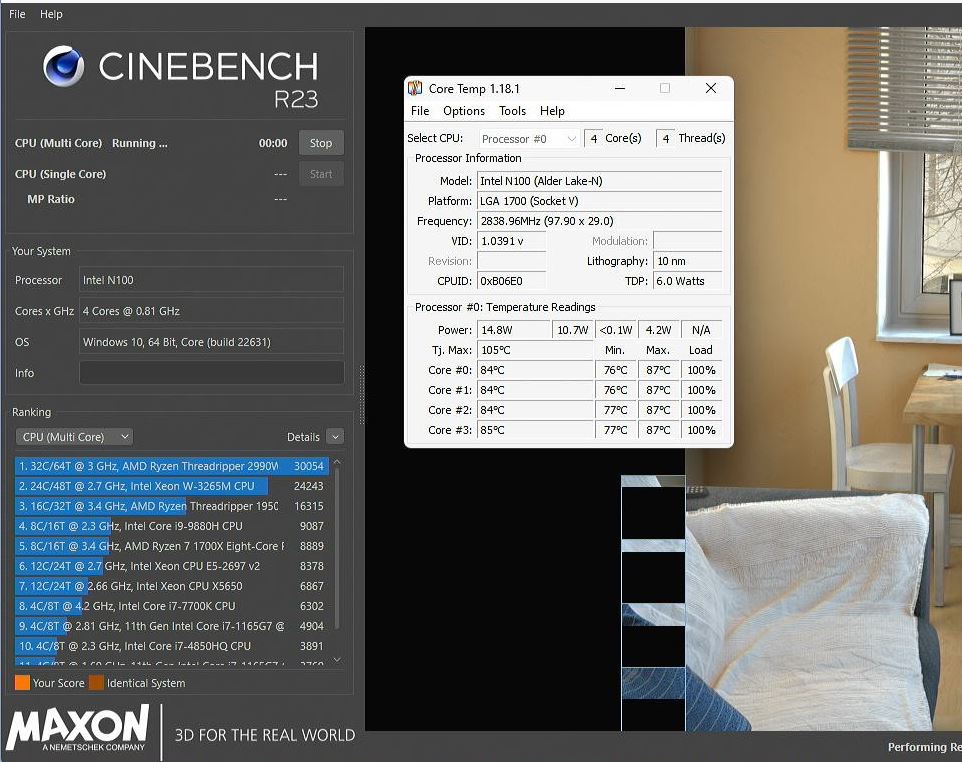Click the Tj. Max value 105°C
The width and height of the screenshot is (962, 762).
[536, 350]
